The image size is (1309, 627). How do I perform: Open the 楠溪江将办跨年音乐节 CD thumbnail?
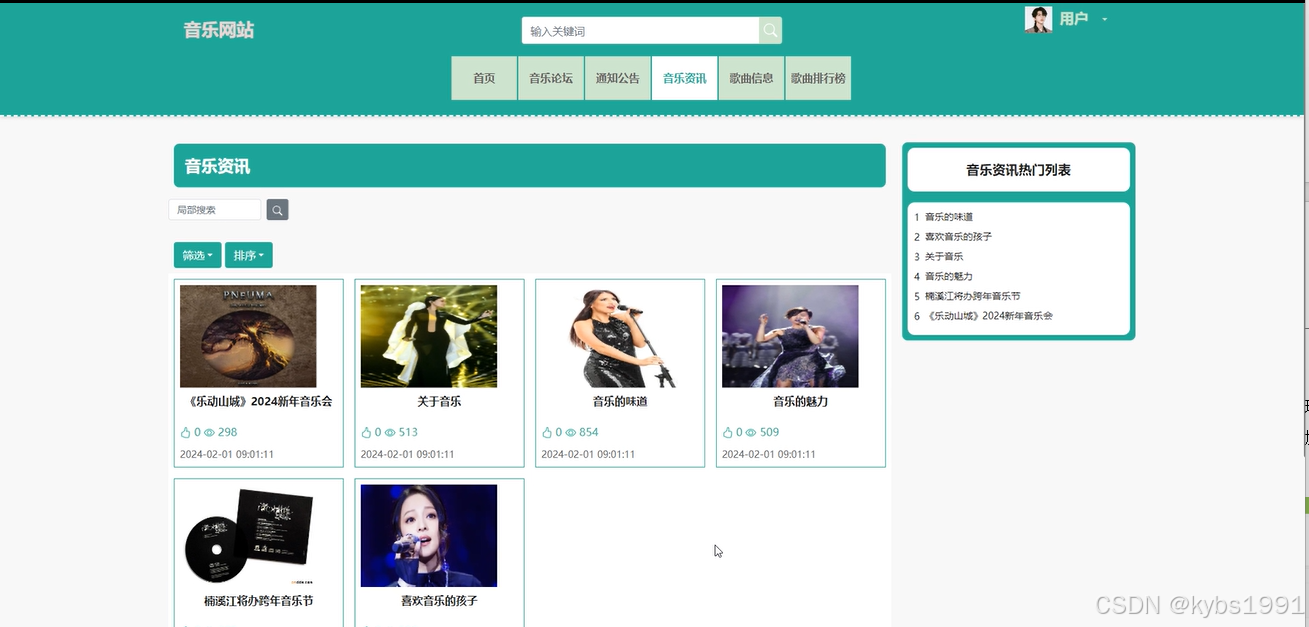point(248,536)
